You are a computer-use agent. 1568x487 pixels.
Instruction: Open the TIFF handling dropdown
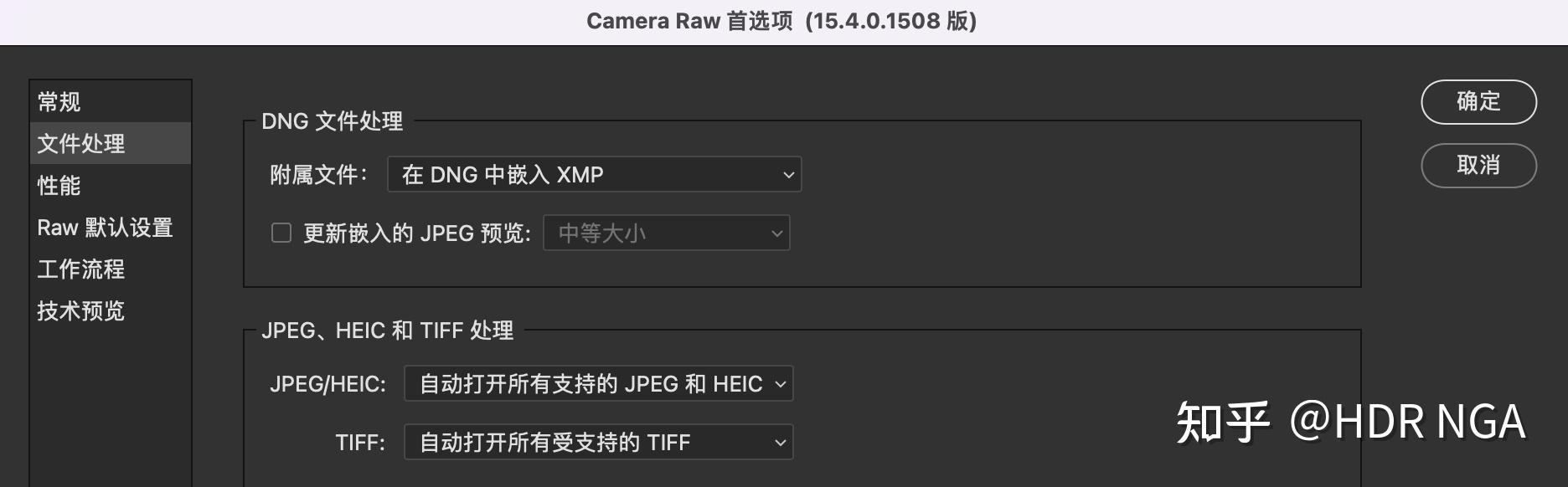point(596,442)
